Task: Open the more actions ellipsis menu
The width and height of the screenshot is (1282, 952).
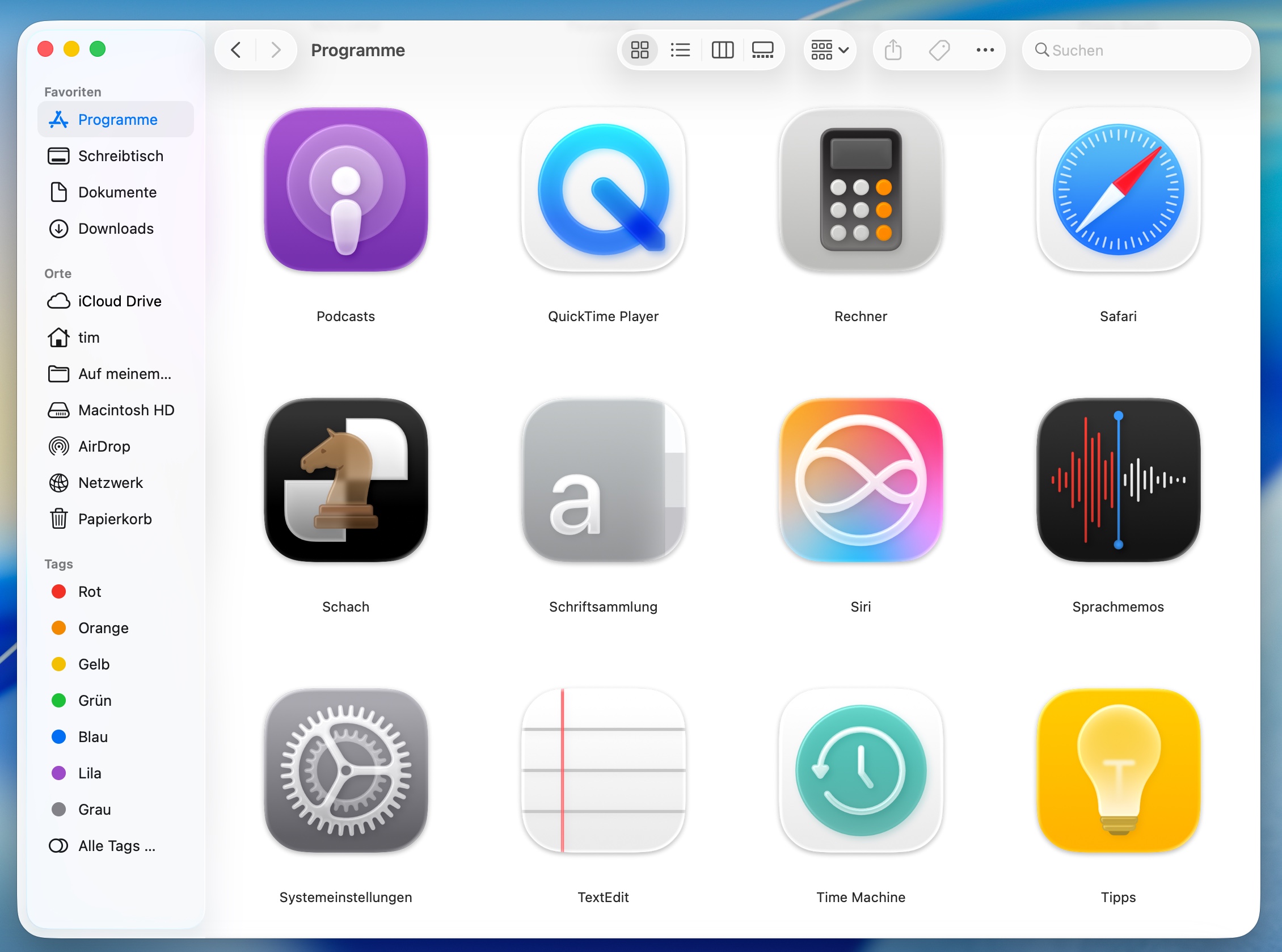Action: [x=985, y=50]
